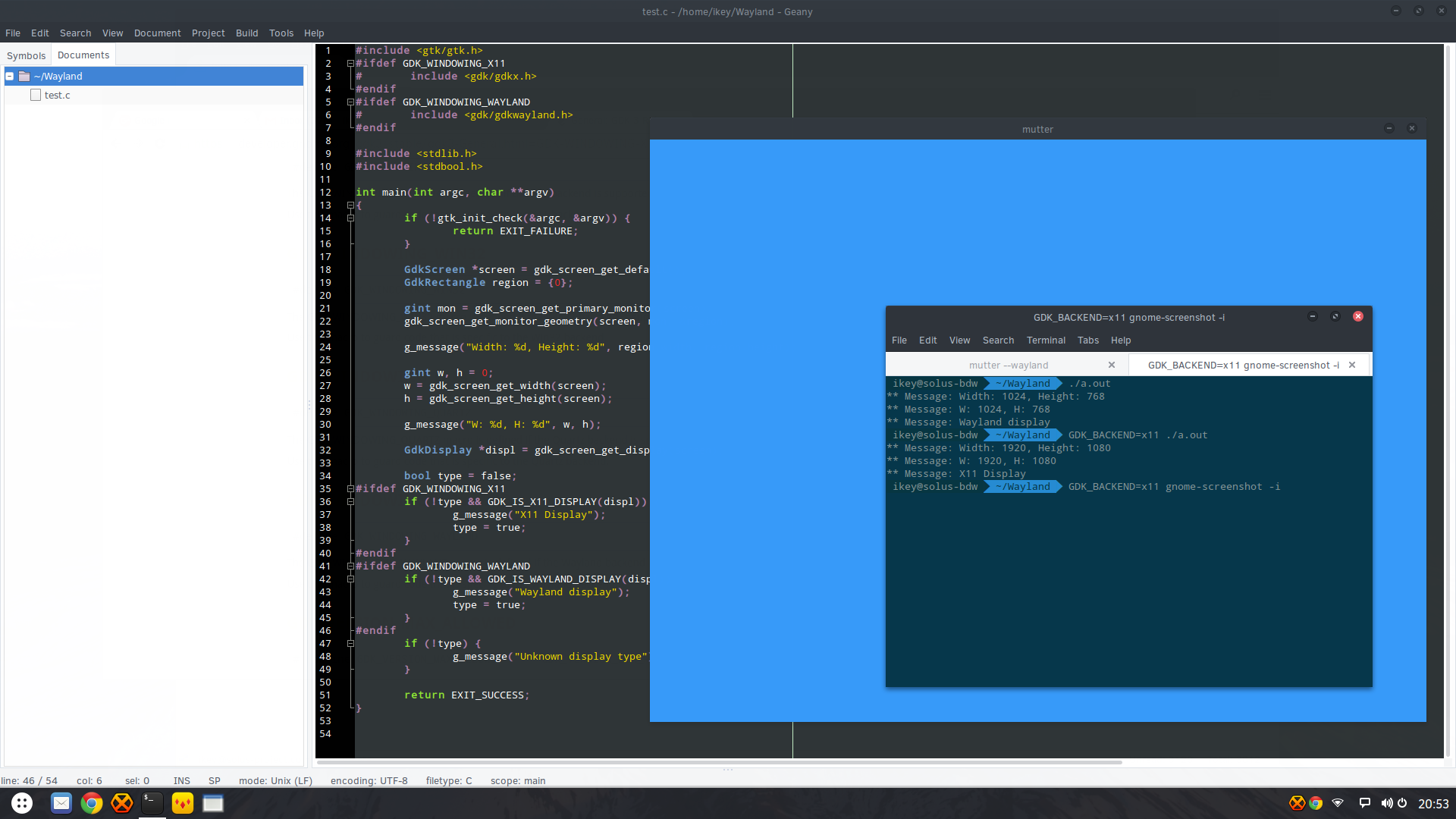Switch to the terminal icon in panel
This screenshot has width=1456, height=819.
click(x=152, y=803)
